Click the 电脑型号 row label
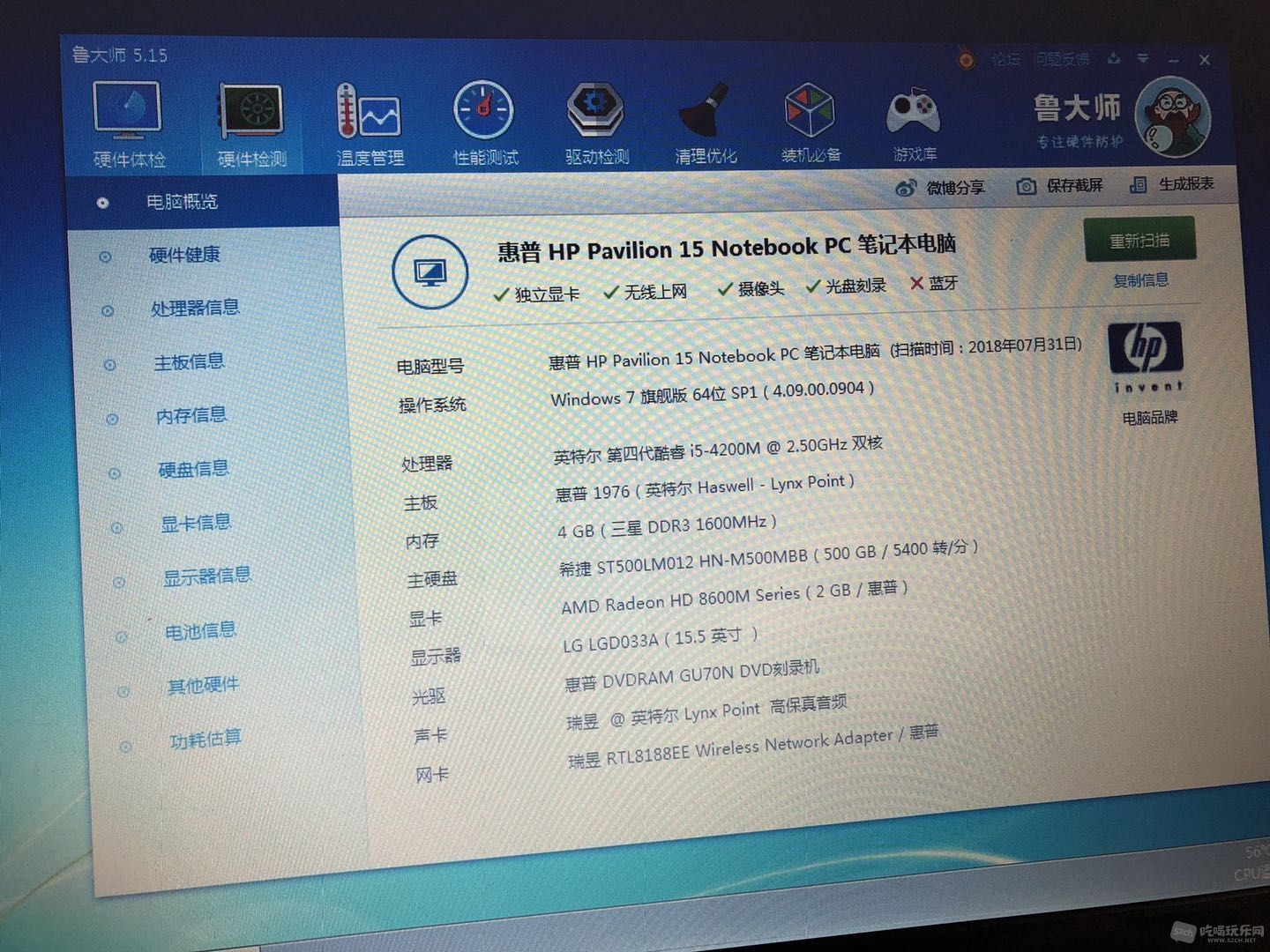The width and height of the screenshot is (1270, 952). click(430, 366)
